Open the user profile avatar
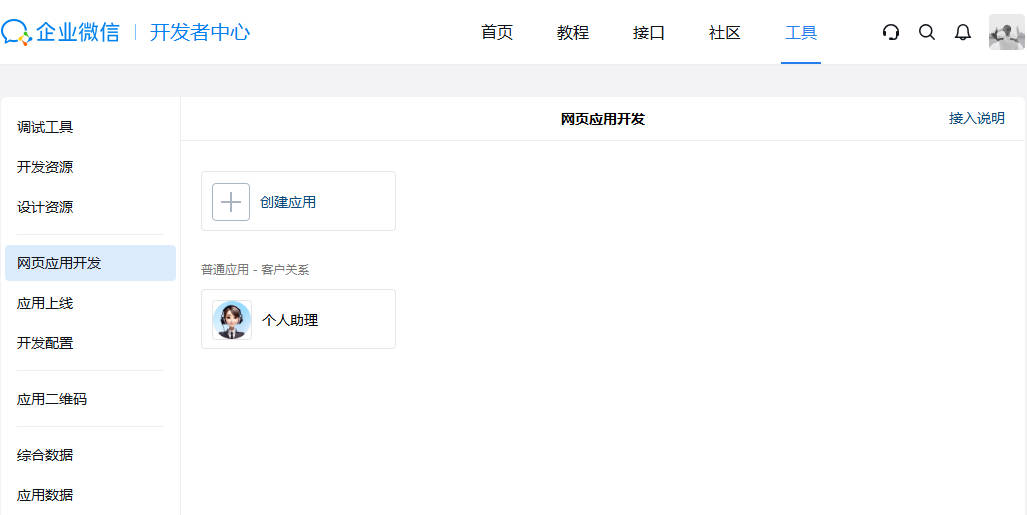 1006,32
